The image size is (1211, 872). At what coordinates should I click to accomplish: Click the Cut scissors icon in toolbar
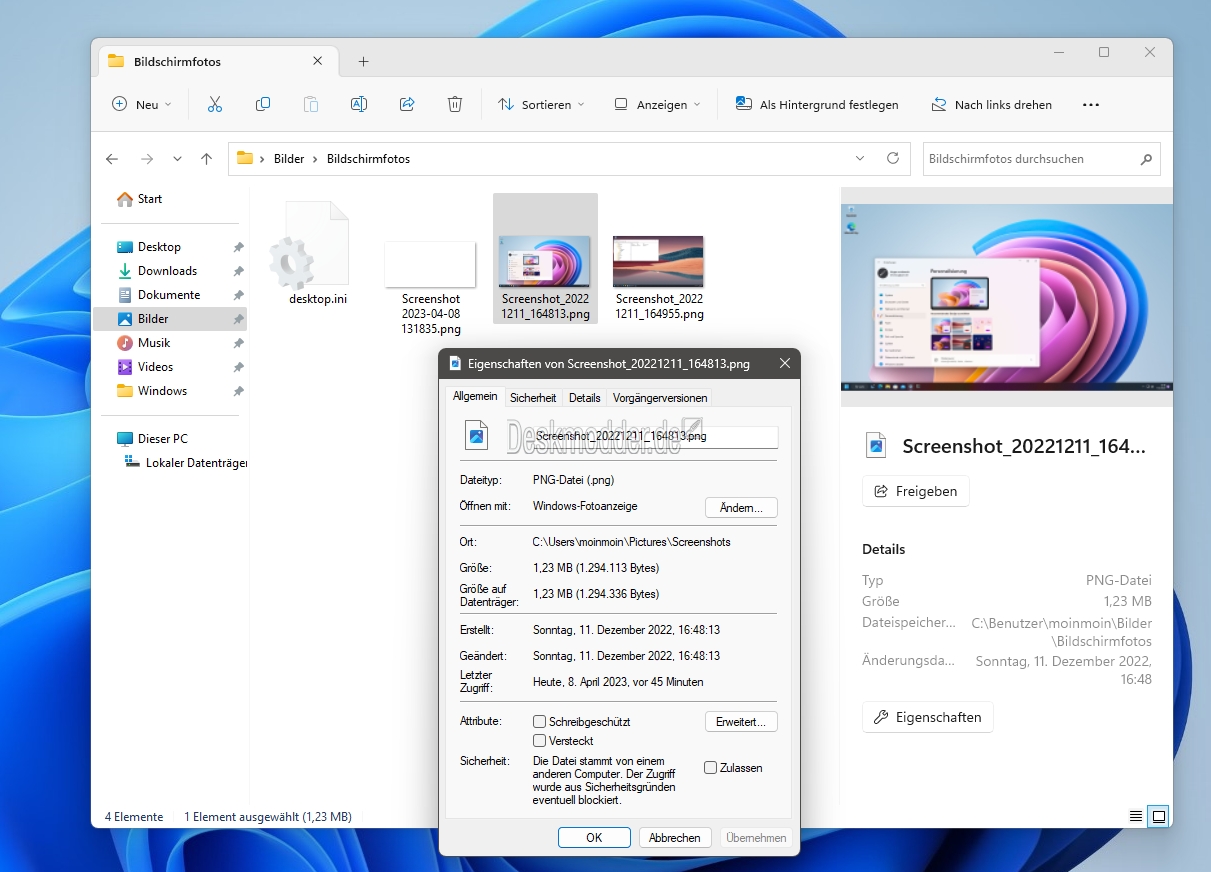215,104
